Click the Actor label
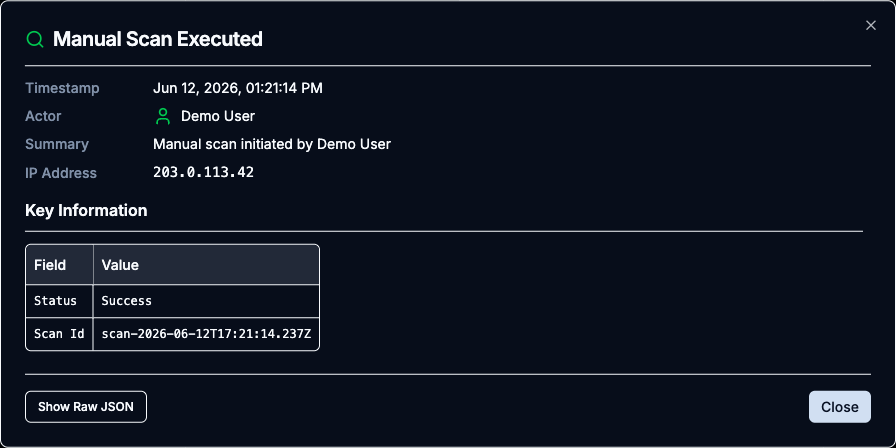The width and height of the screenshot is (896, 448). (x=43, y=116)
